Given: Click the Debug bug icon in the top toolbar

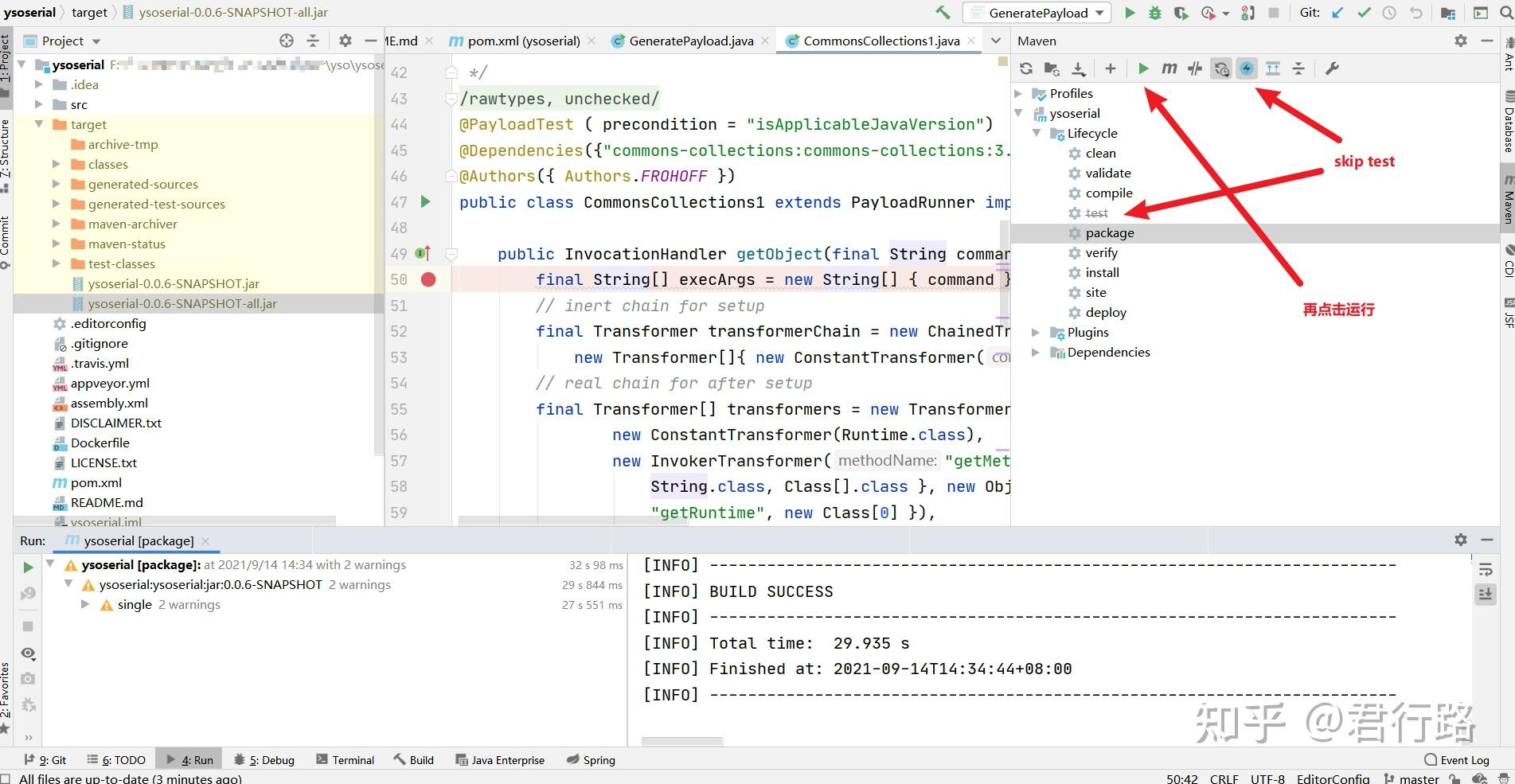Looking at the screenshot, I should pyautogui.click(x=1154, y=13).
